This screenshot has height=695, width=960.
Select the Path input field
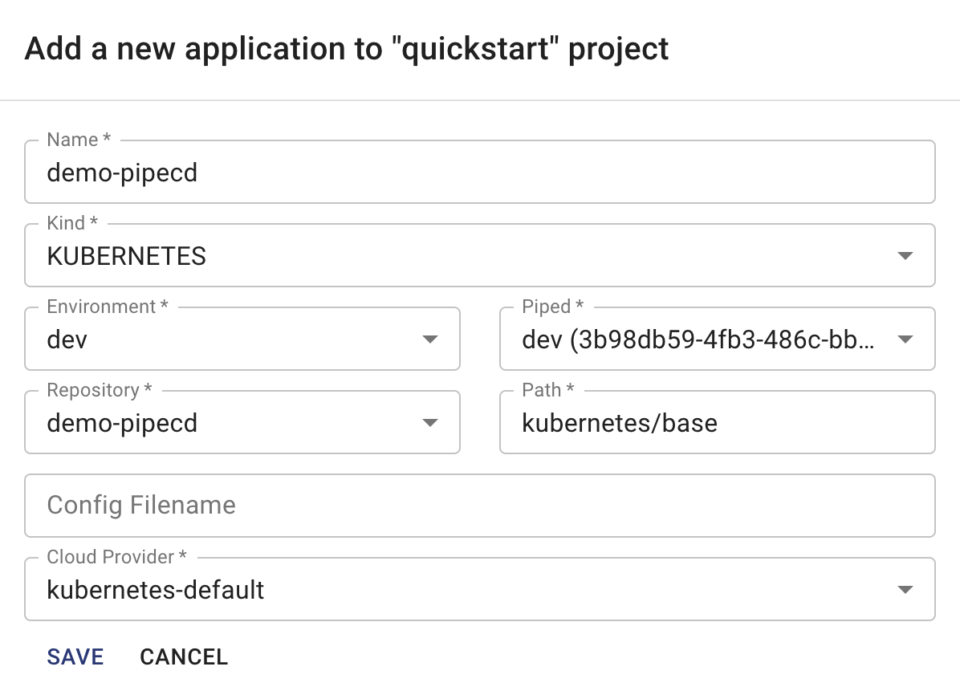tap(700, 422)
